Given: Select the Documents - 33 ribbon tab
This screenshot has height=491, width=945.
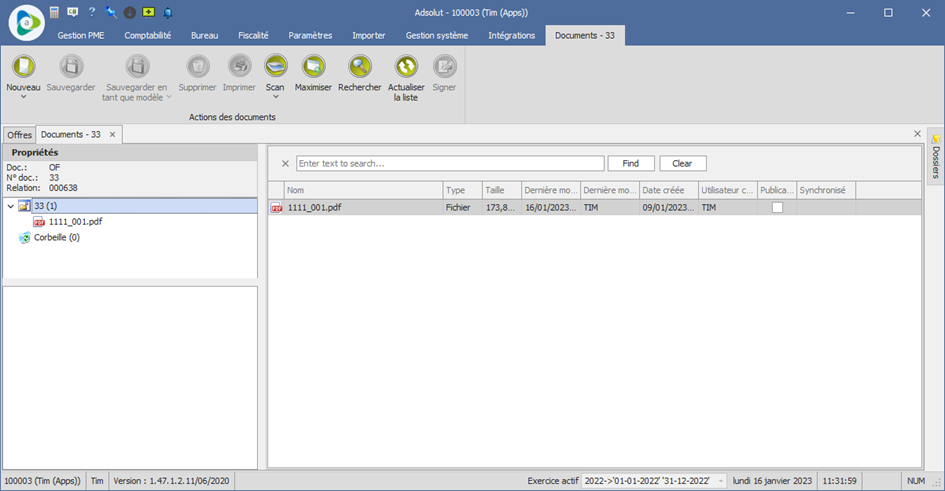Looking at the screenshot, I should point(585,36).
